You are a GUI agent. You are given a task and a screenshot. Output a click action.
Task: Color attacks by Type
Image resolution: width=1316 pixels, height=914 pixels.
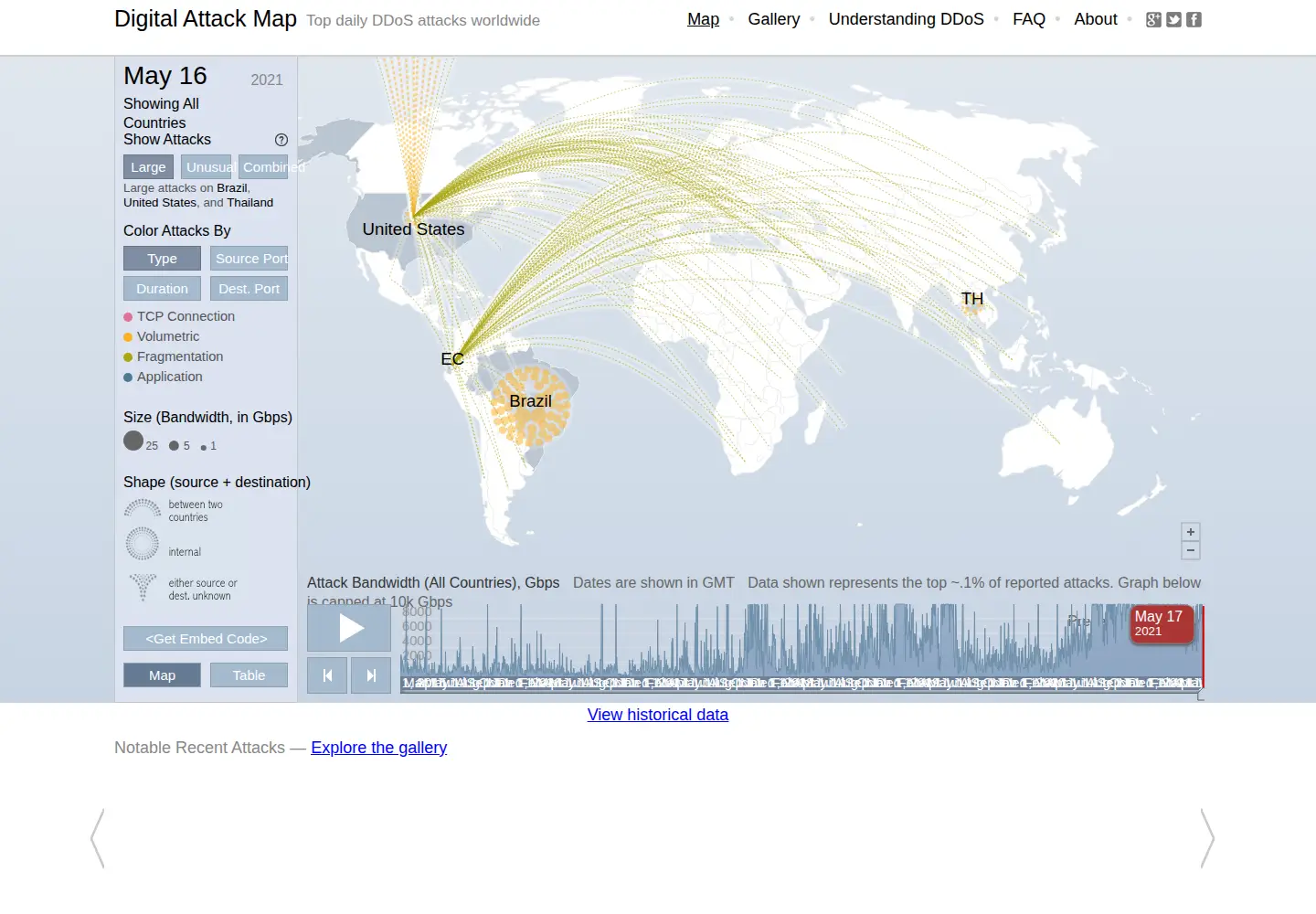click(162, 259)
